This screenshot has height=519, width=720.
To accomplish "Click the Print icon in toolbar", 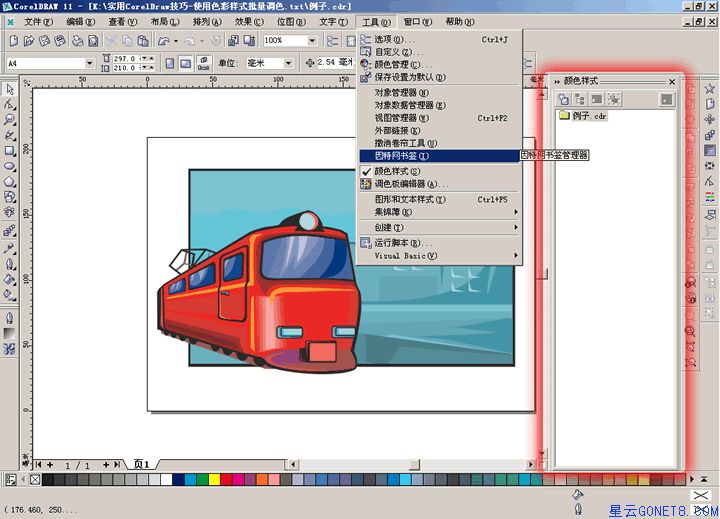I will tap(76, 41).
